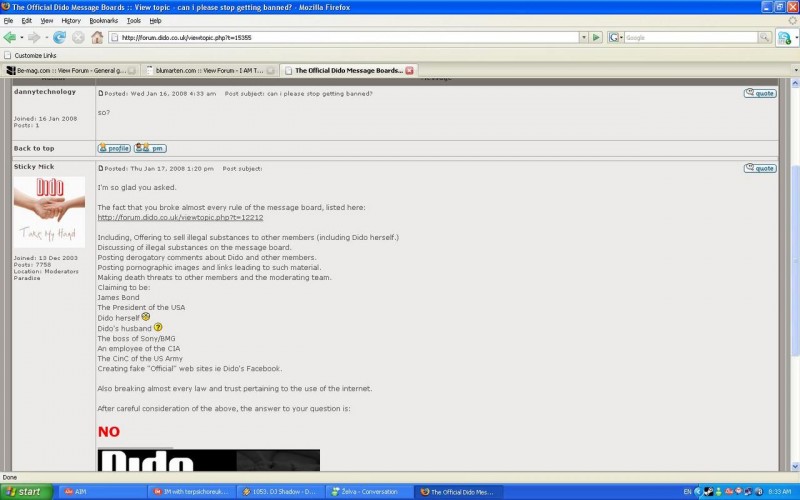
Task: Open the File menu
Action: 8,21
